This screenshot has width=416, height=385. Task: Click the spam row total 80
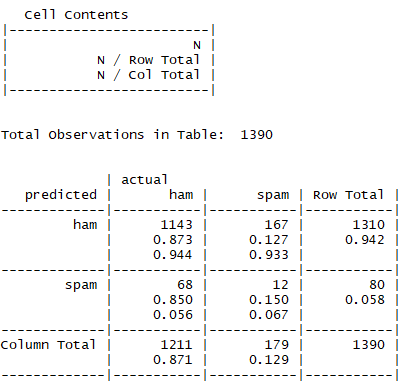[x=377, y=285]
